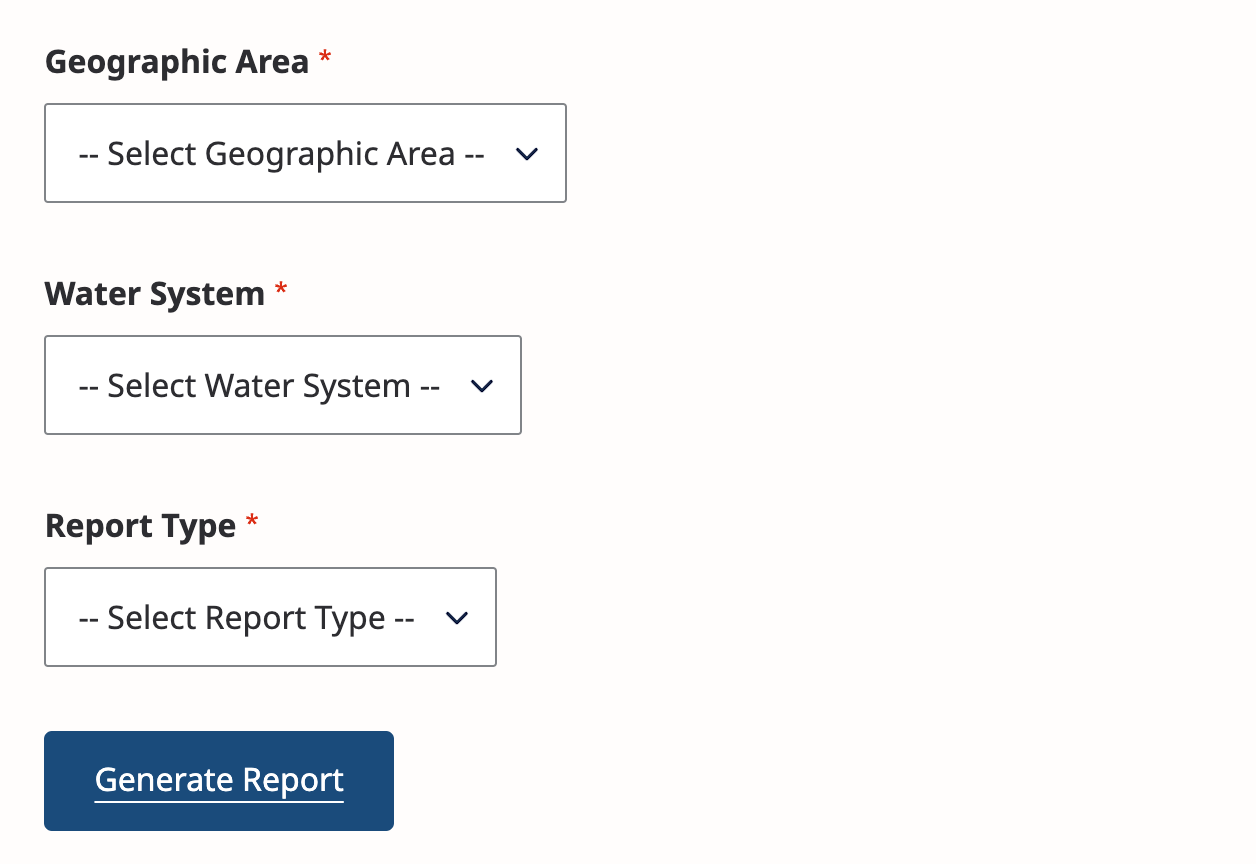The width and height of the screenshot is (1256, 864).
Task: Open the Report Type dropdown
Action: (x=270, y=617)
